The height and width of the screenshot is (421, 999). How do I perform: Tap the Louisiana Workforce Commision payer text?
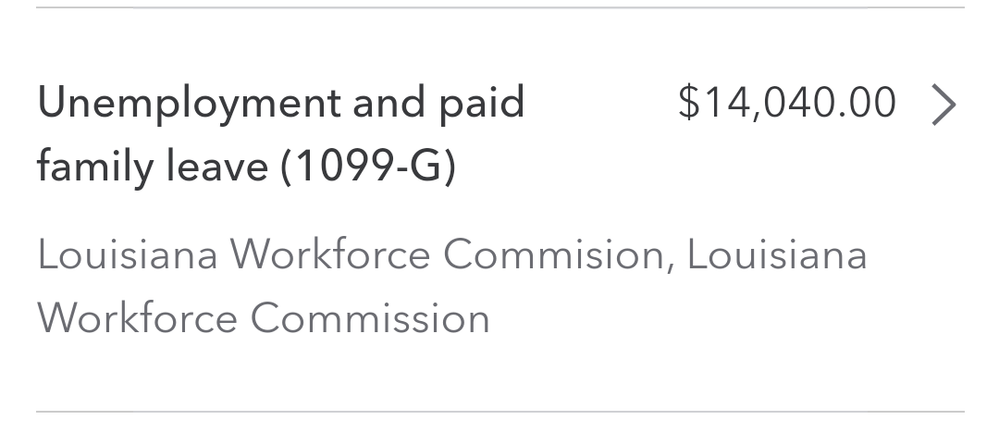coord(350,255)
